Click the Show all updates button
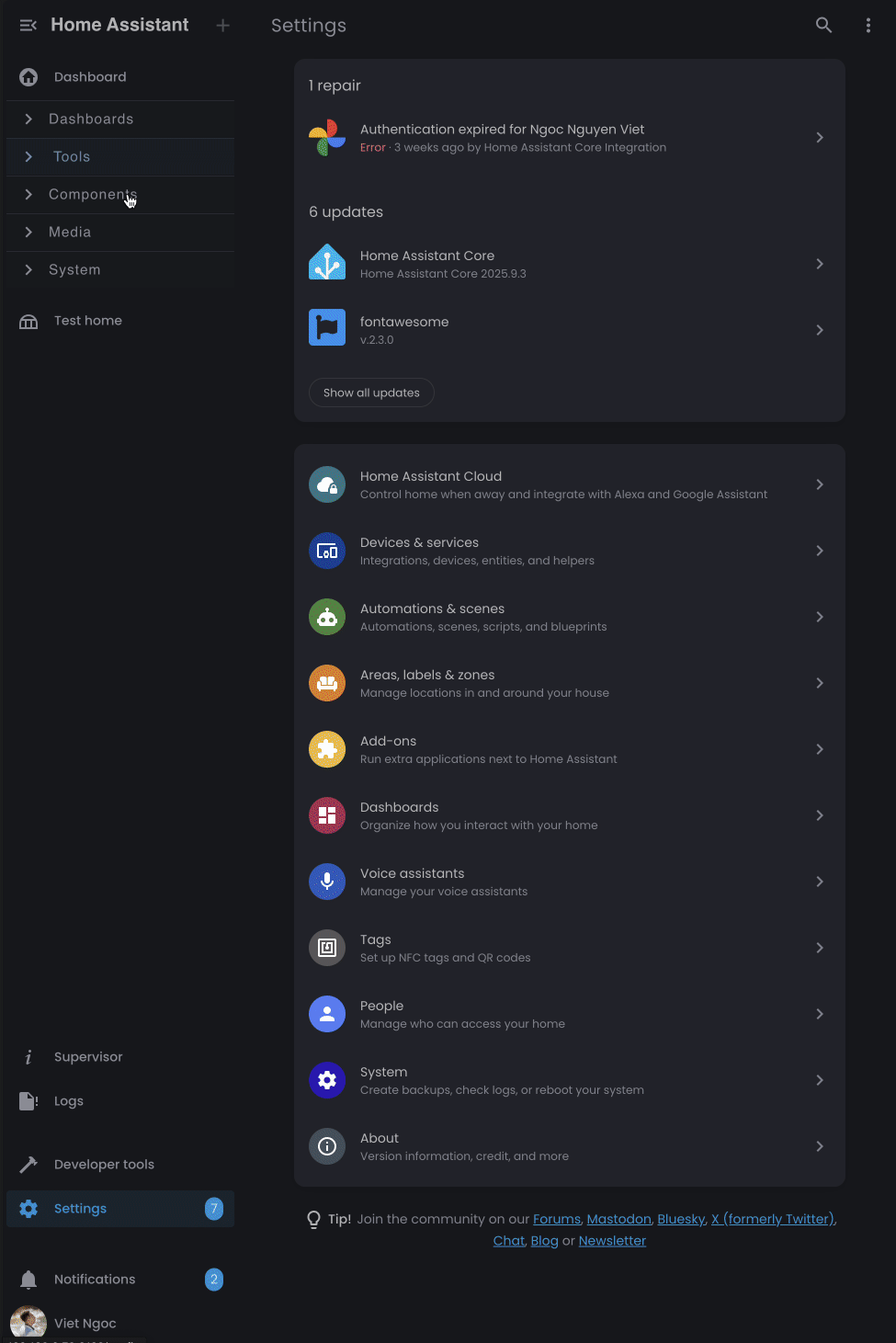 click(371, 393)
